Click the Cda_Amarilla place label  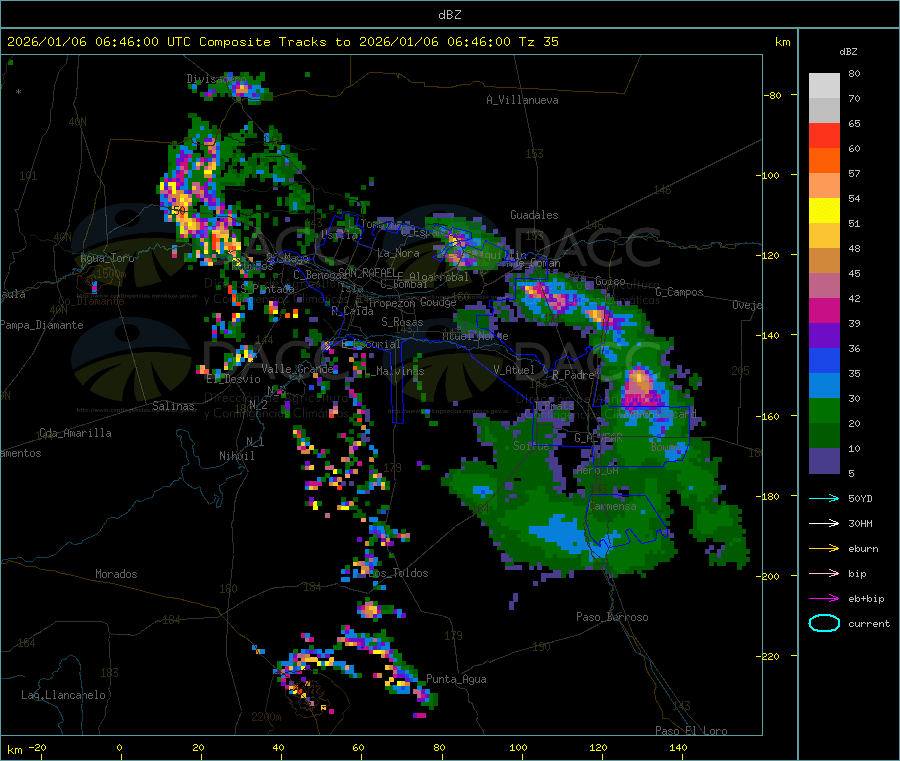75,433
